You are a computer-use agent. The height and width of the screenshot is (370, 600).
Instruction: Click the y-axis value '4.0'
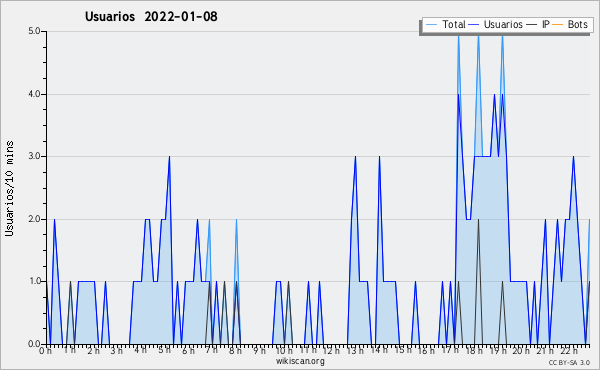coord(34,94)
